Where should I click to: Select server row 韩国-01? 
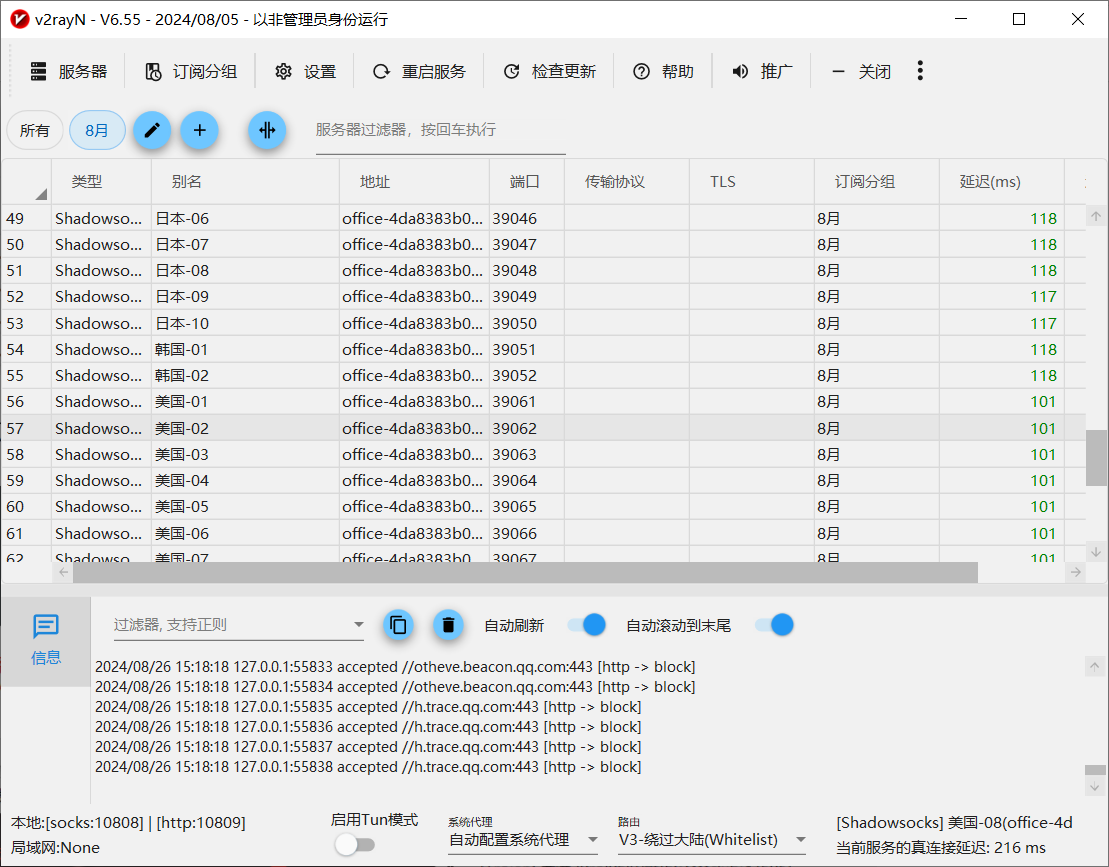tap(543, 349)
